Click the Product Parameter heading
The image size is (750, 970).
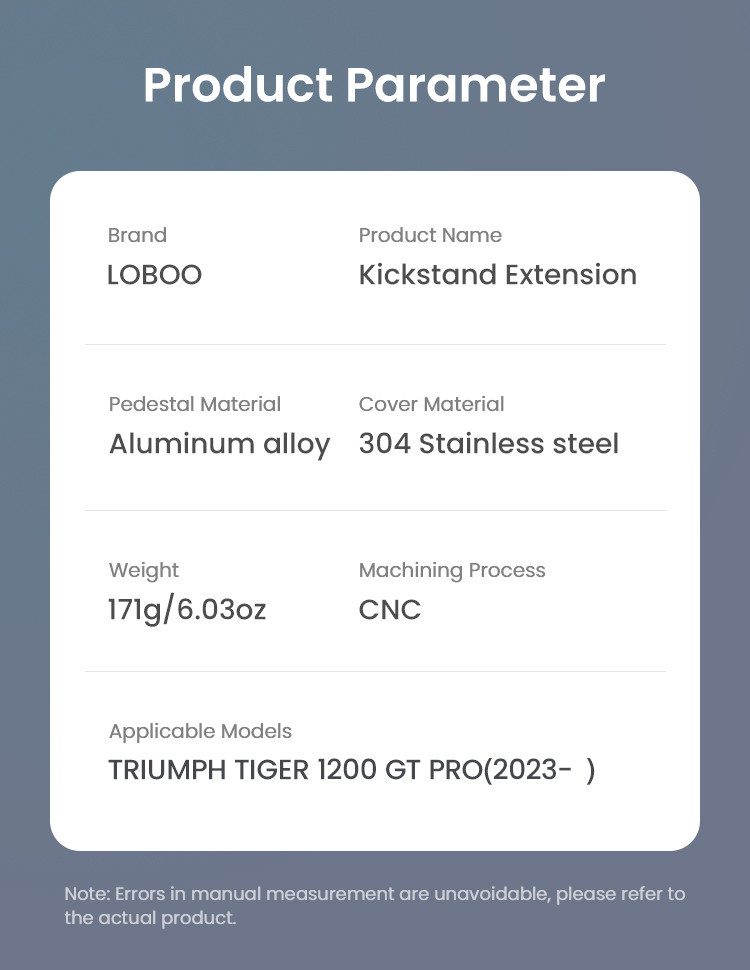tap(374, 86)
